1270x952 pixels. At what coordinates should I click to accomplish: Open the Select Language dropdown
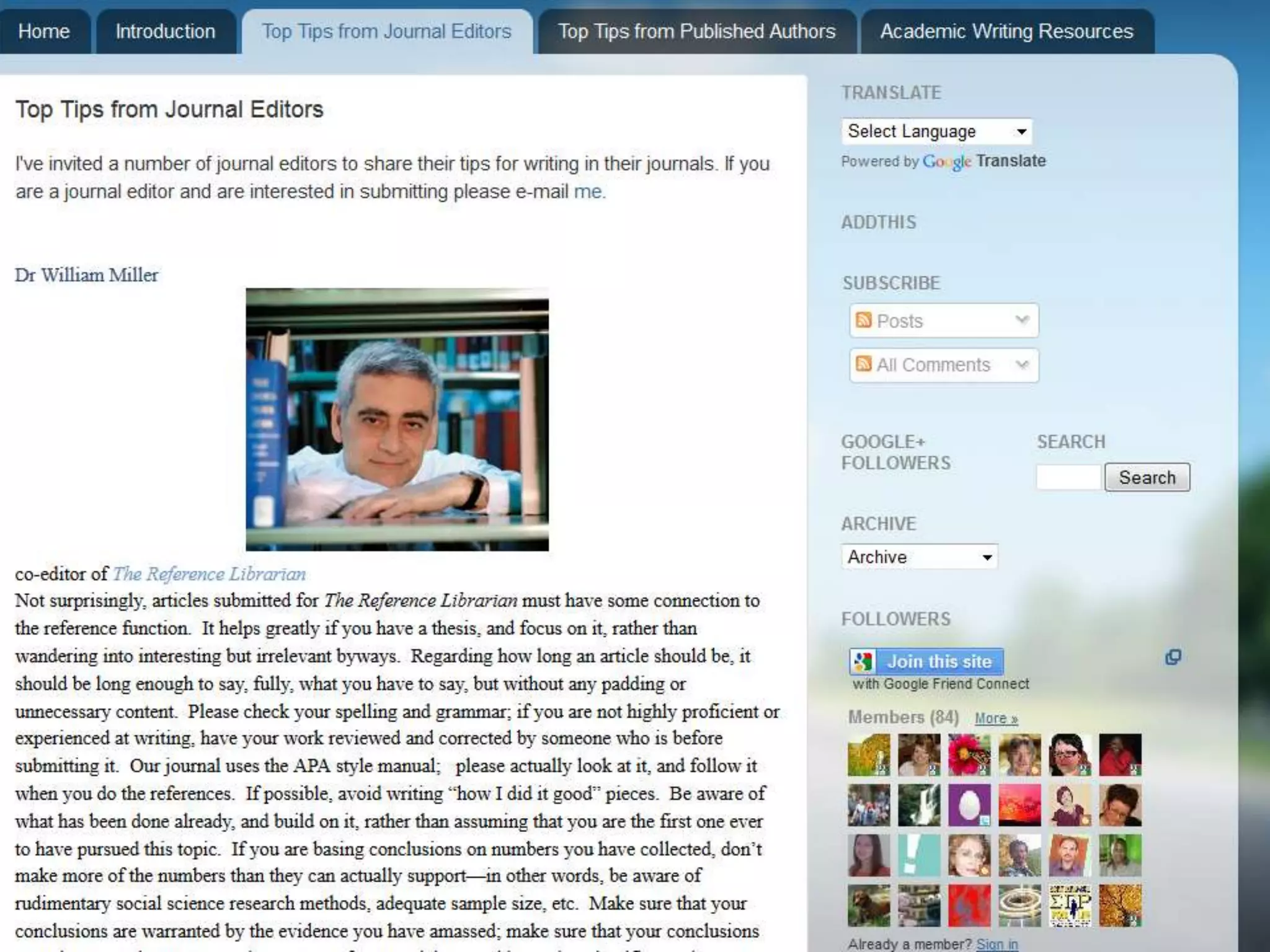[x=936, y=131]
